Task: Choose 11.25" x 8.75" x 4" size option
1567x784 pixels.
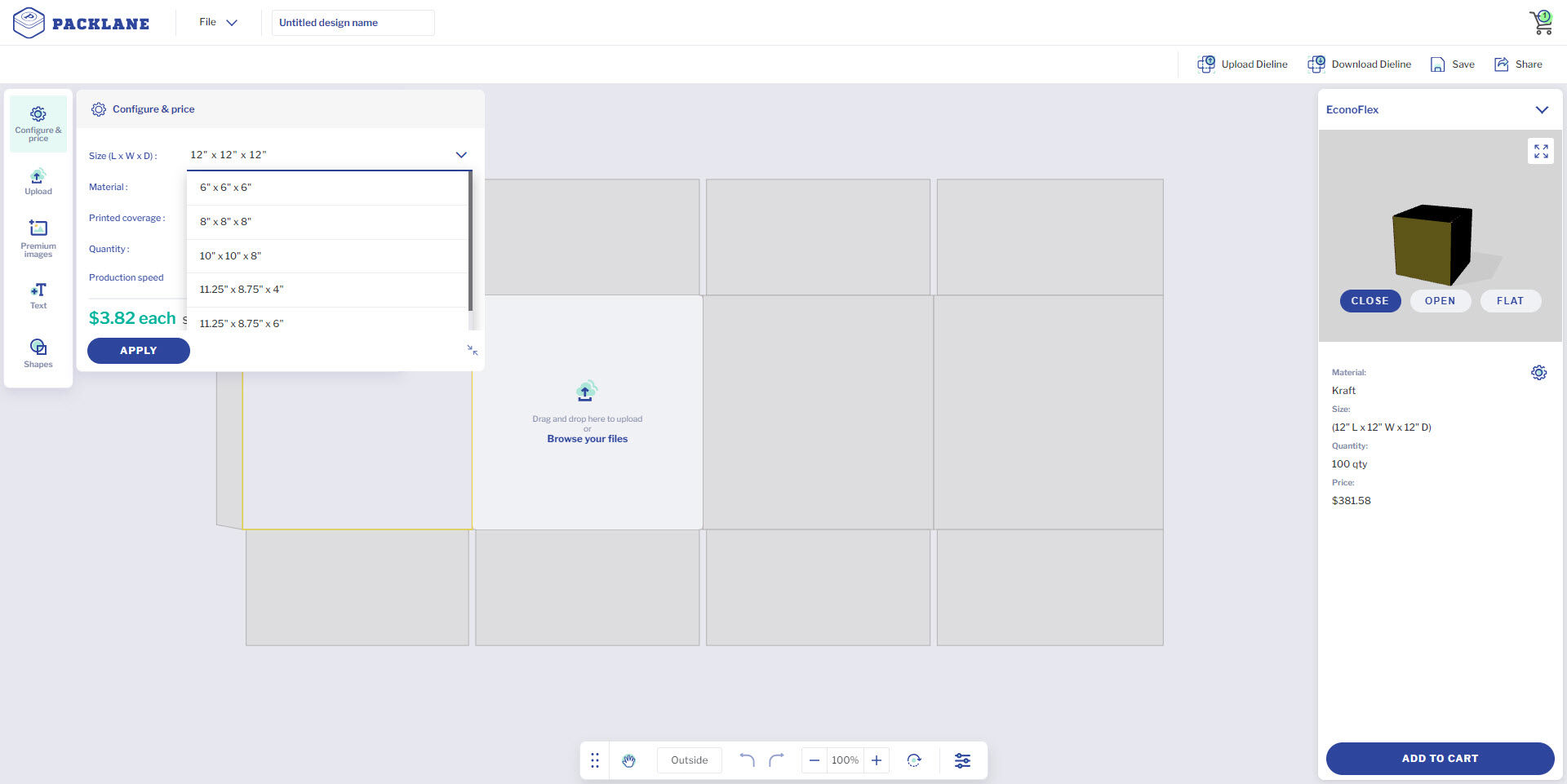Action: click(x=242, y=290)
